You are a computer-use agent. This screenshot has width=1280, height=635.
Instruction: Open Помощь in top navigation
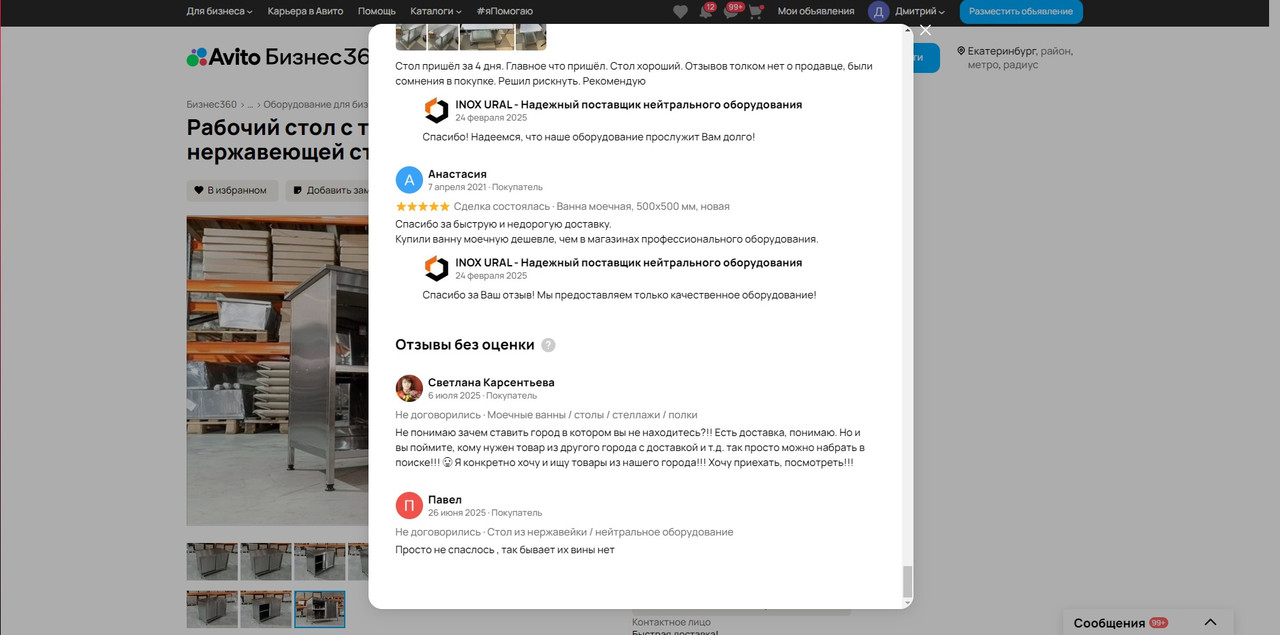pos(377,11)
